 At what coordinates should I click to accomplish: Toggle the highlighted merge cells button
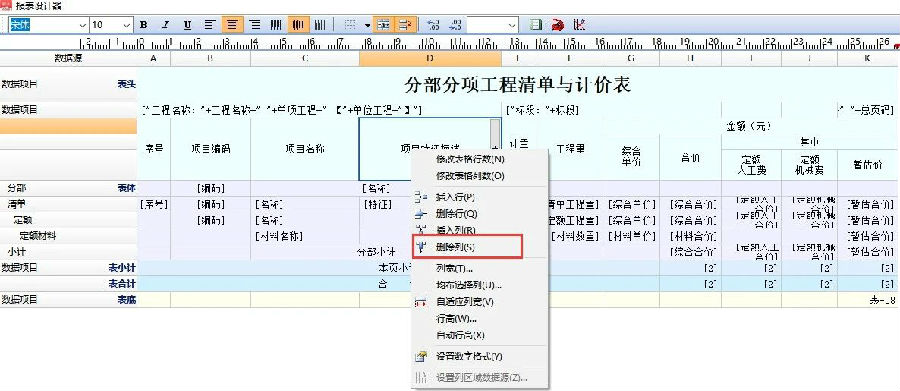[383, 25]
